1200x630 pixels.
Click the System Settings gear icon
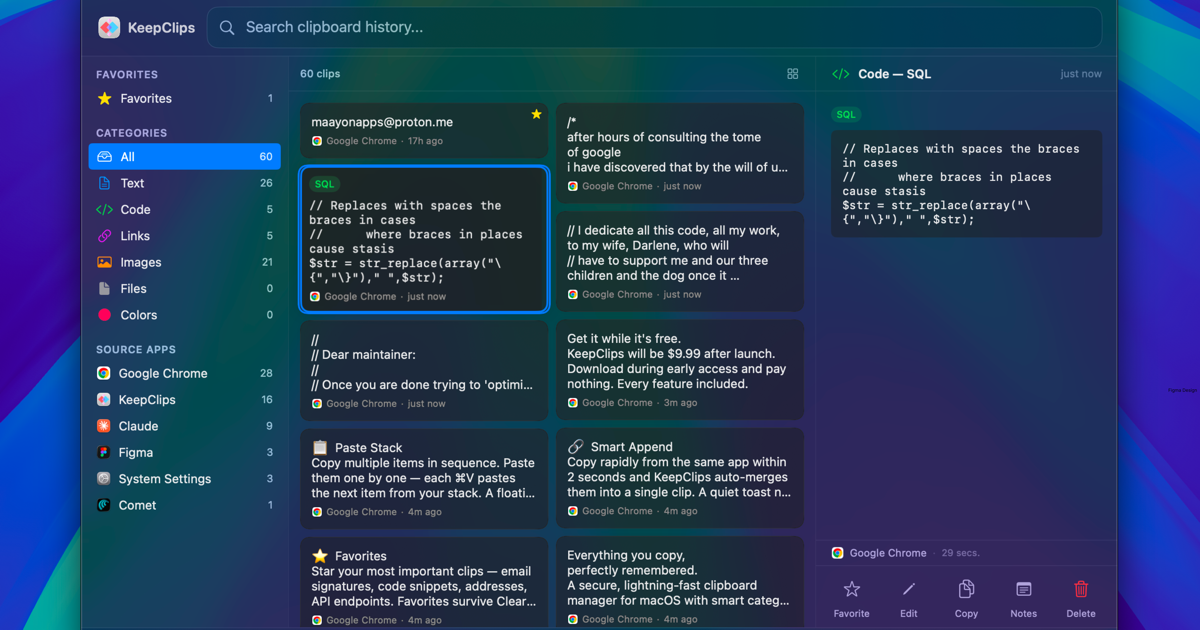(104, 478)
